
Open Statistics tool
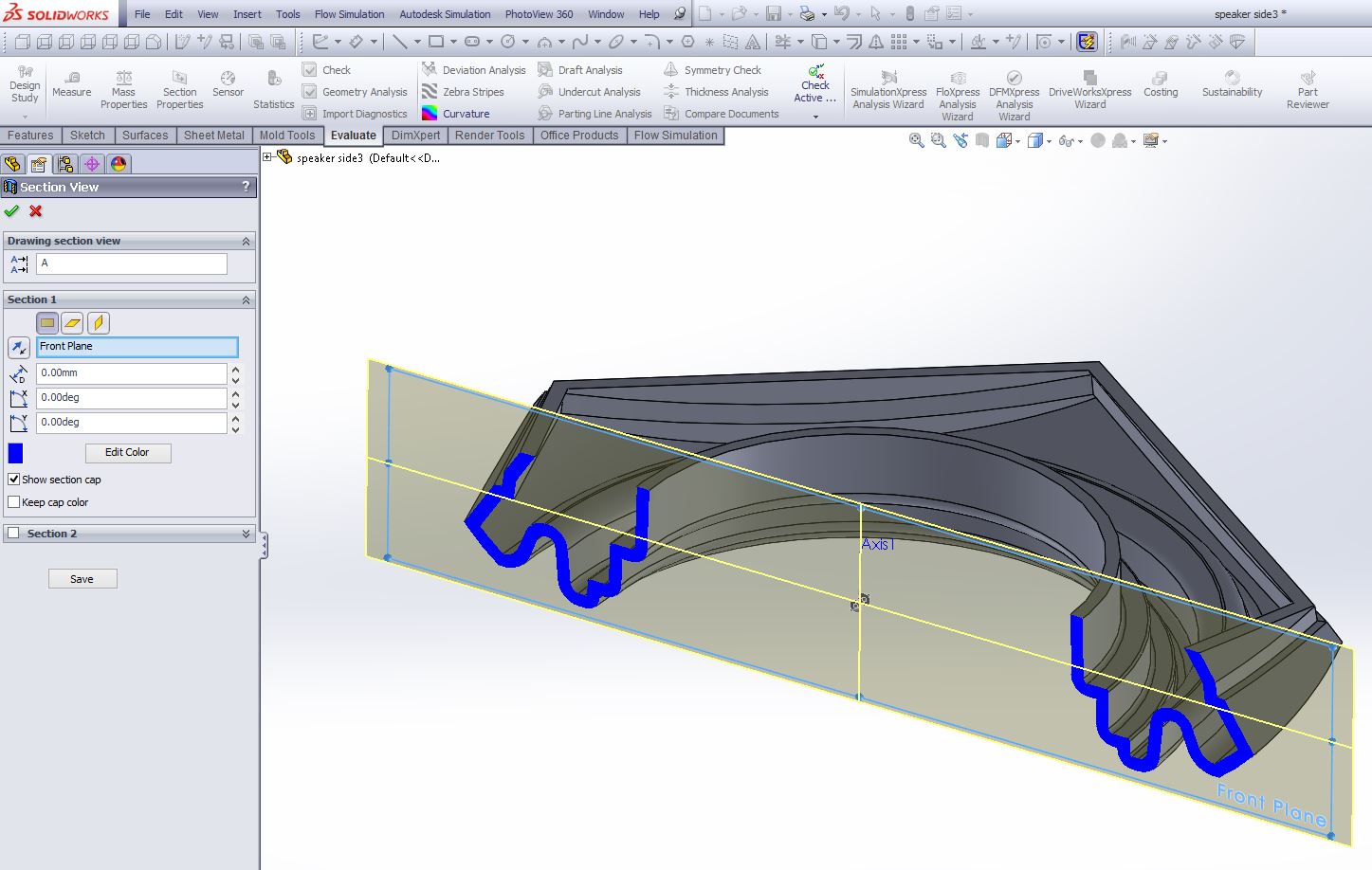(x=273, y=90)
